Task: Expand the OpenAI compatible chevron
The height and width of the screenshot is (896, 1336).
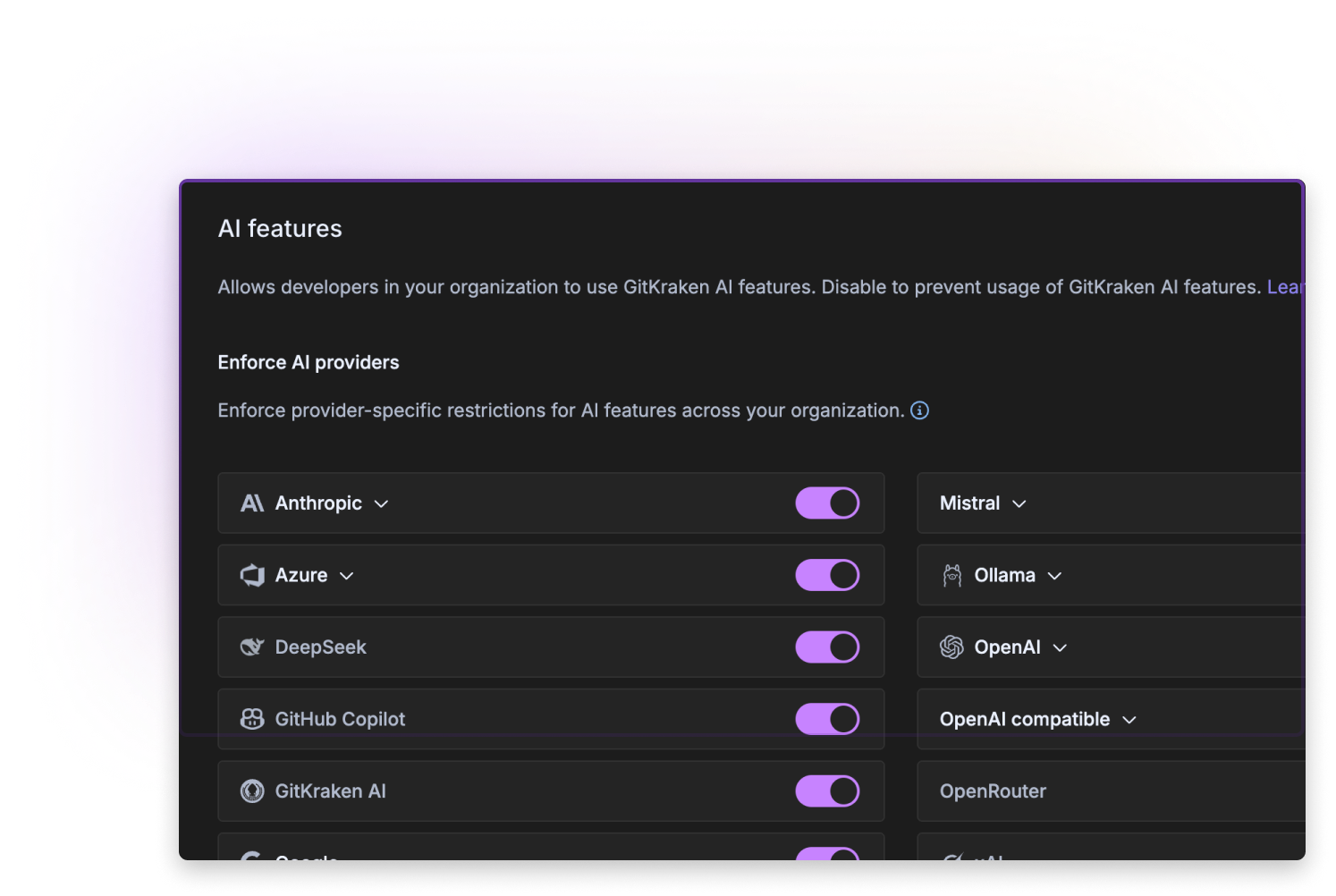Action: pyautogui.click(x=1129, y=720)
